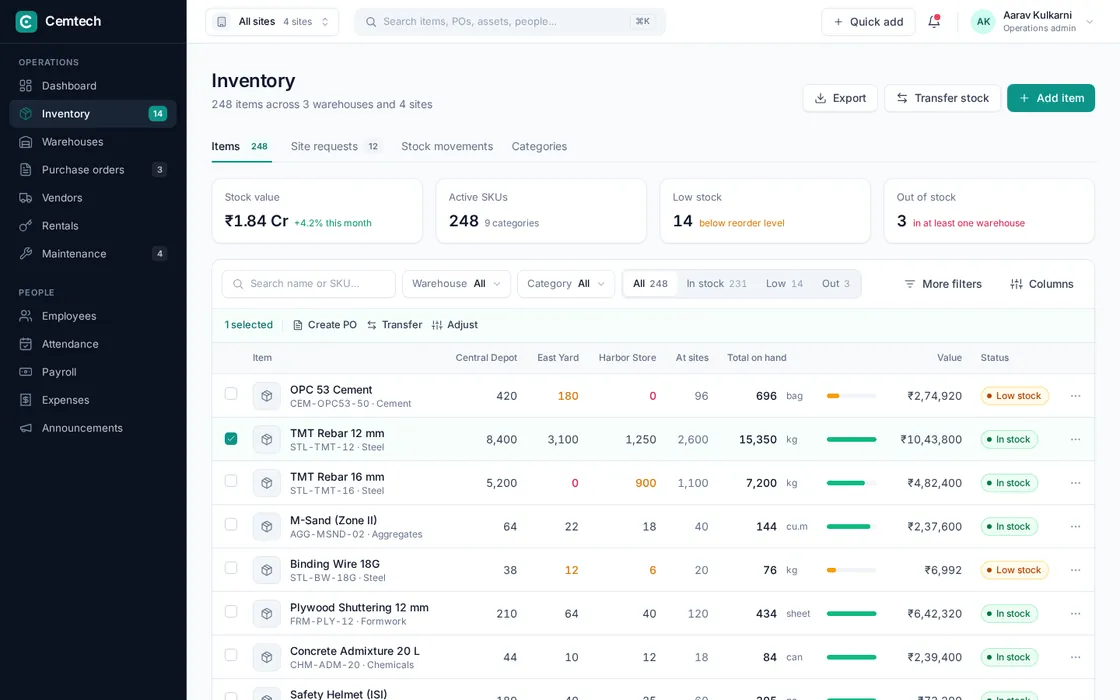Click Transfer stock button

click(942, 98)
